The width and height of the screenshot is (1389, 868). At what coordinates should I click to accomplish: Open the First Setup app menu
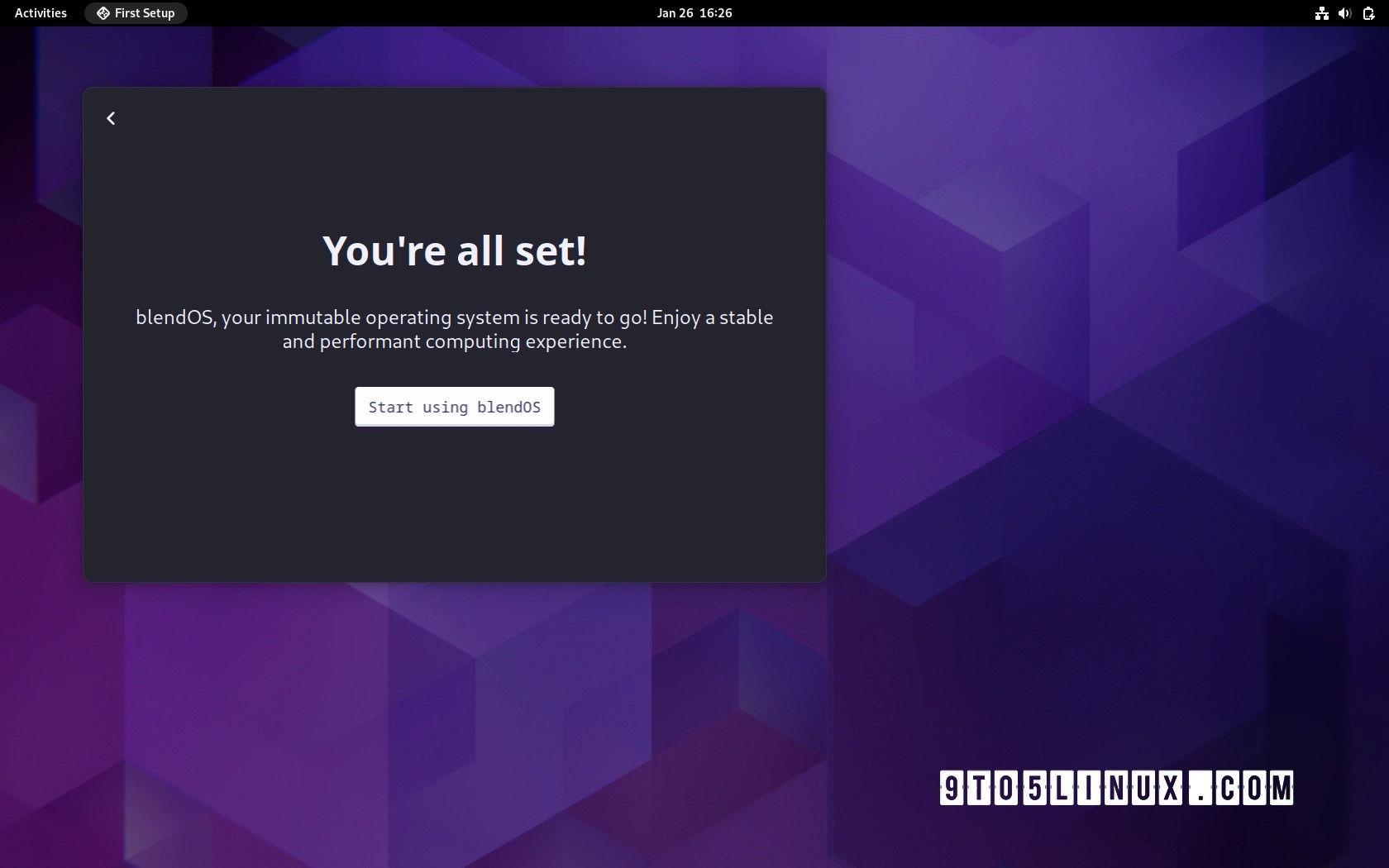136,13
